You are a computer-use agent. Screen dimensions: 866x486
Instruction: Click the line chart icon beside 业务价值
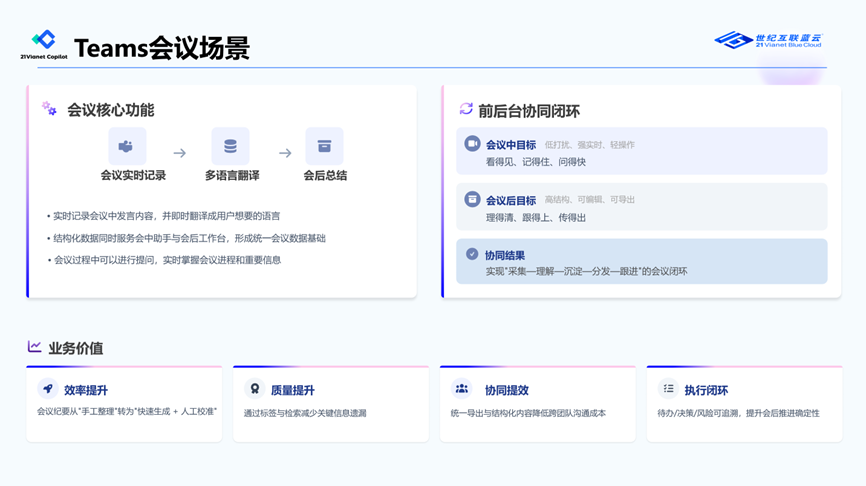pos(35,347)
